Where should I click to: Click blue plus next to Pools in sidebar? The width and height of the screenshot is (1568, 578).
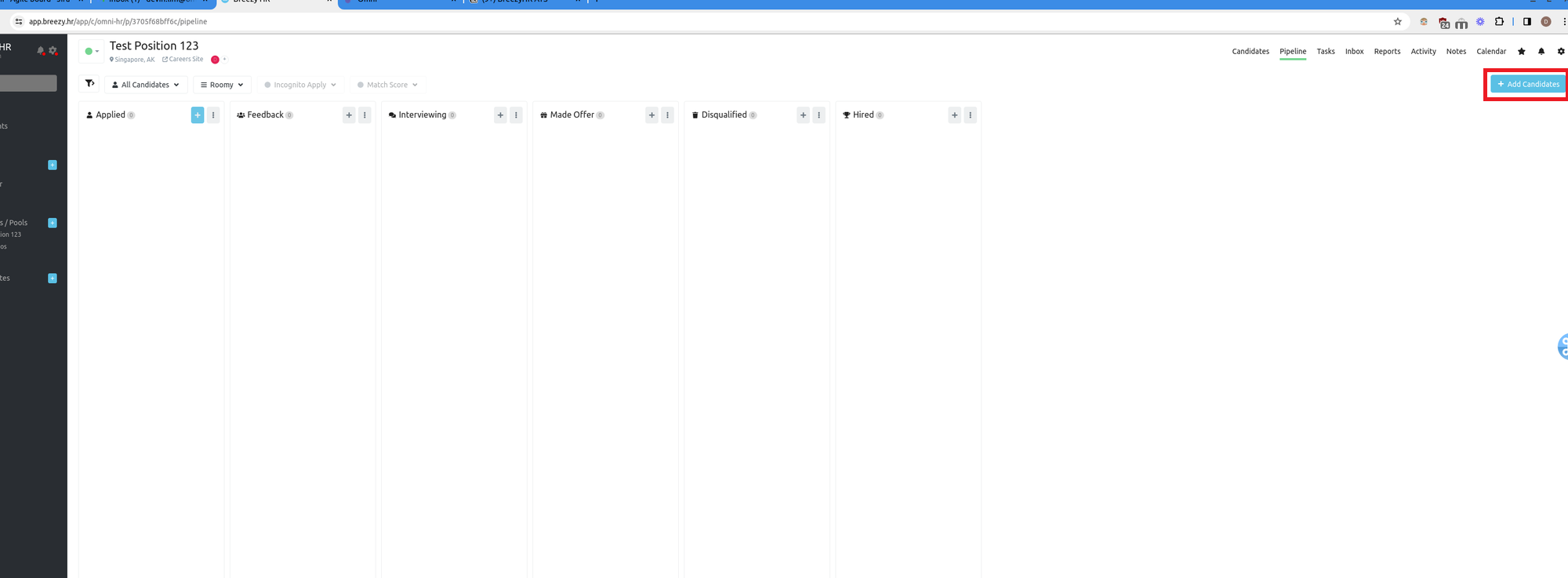pyautogui.click(x=53, y=223)
